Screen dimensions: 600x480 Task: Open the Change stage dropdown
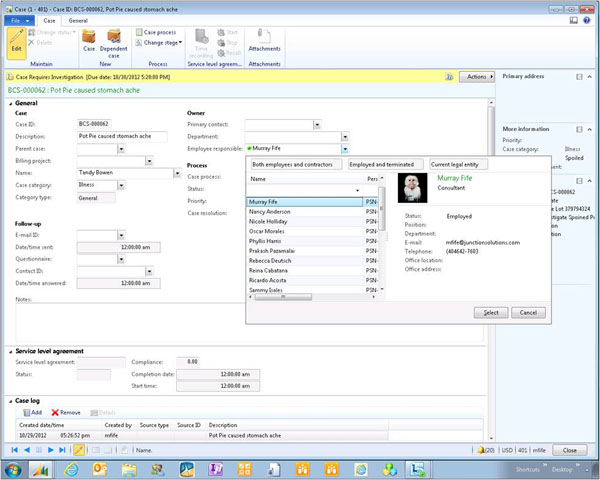coord(160,43)
